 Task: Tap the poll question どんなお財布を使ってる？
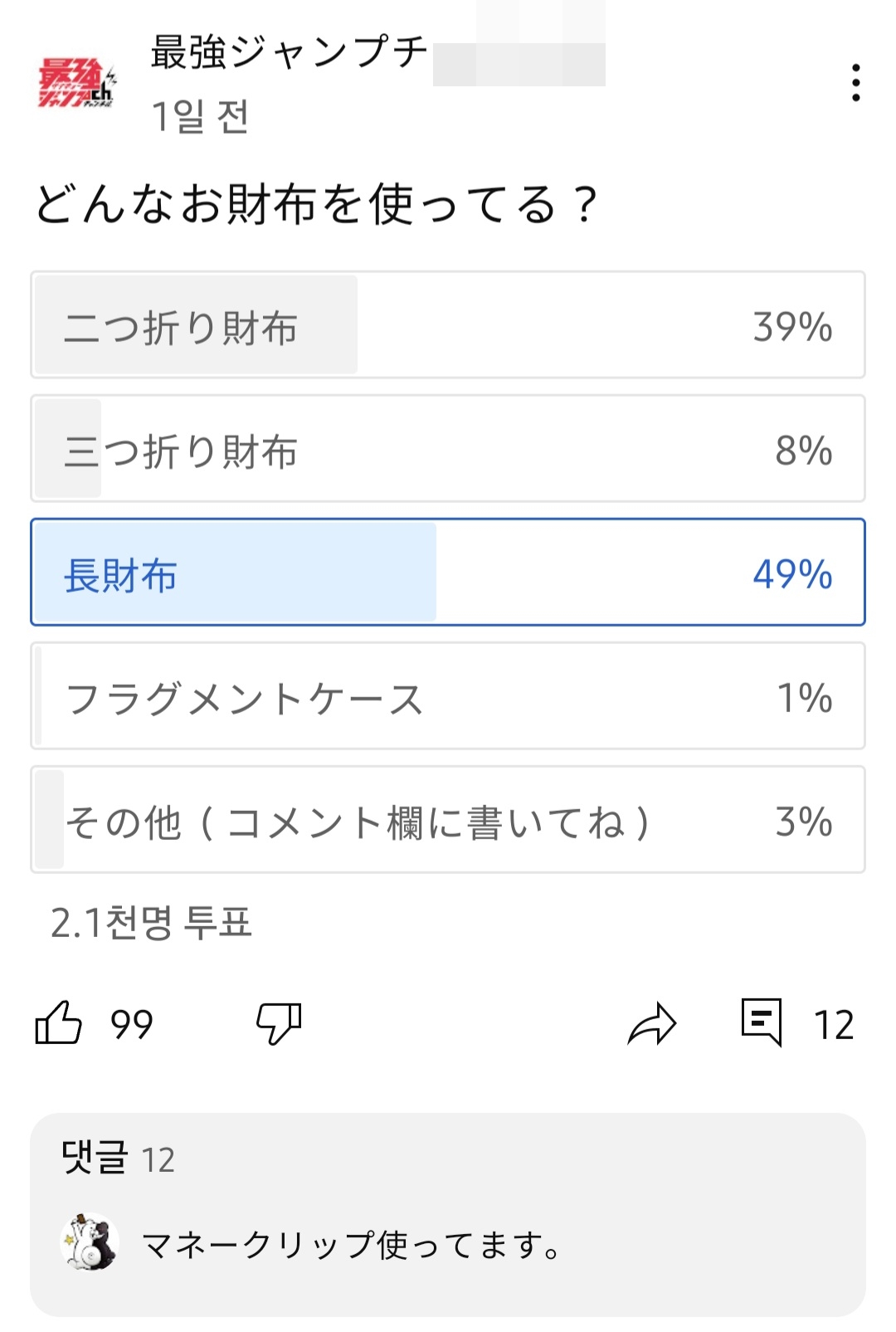pos(315,203)
